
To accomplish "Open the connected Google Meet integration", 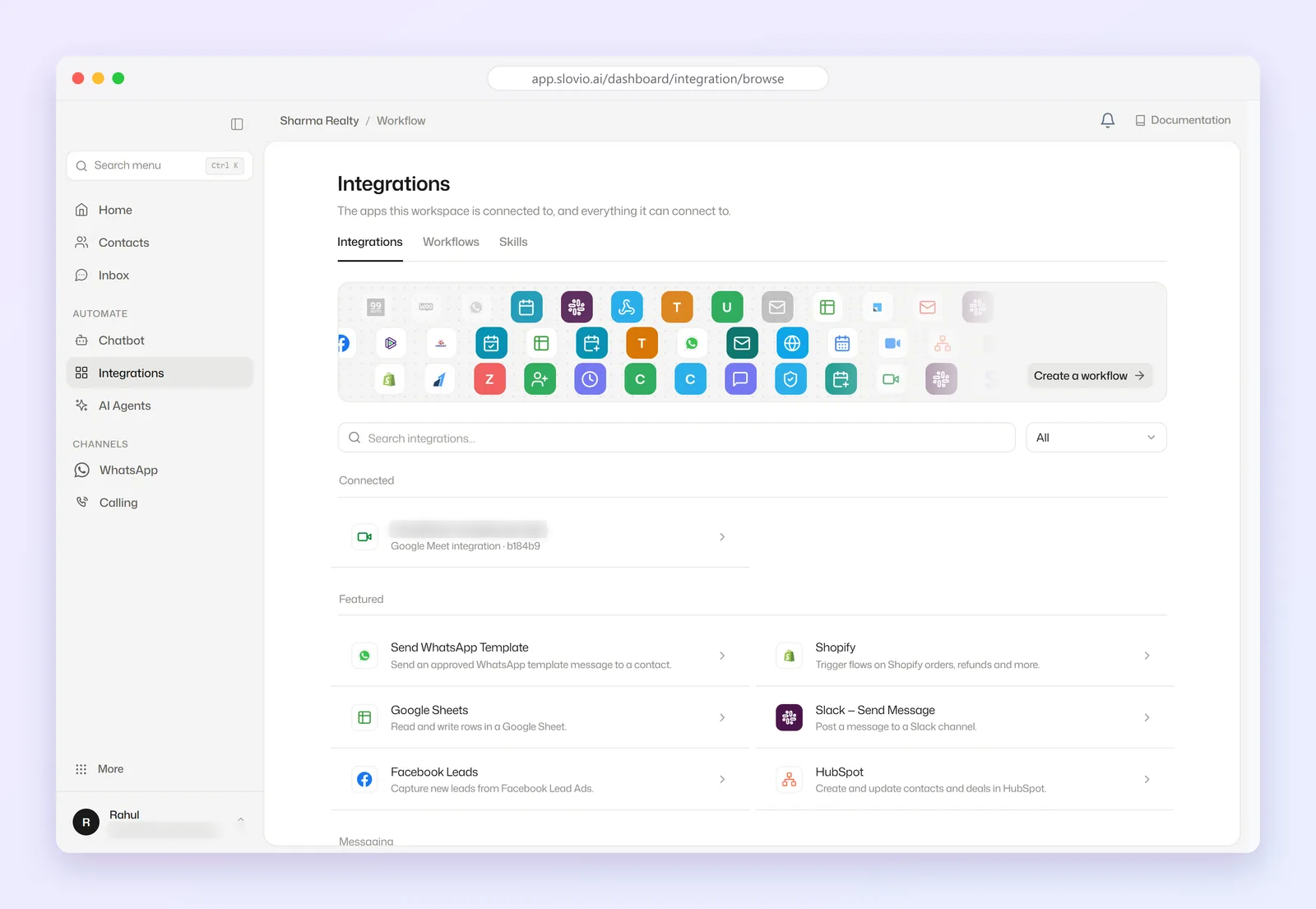I will pos(540,537).
